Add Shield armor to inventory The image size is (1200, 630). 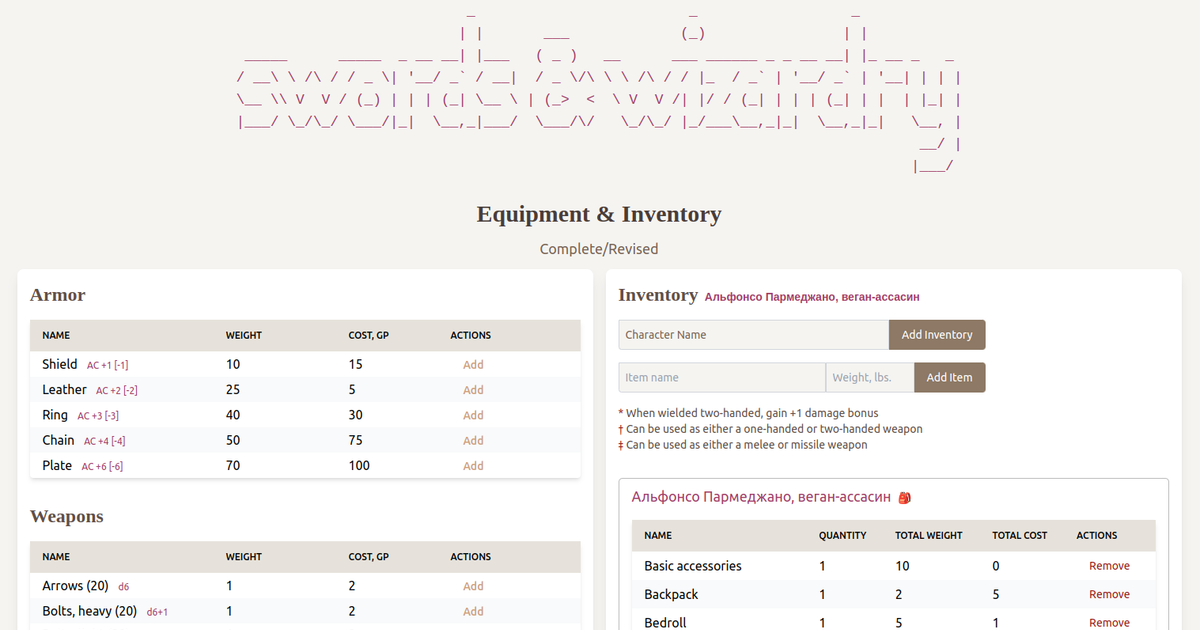(x=473, y=365)
